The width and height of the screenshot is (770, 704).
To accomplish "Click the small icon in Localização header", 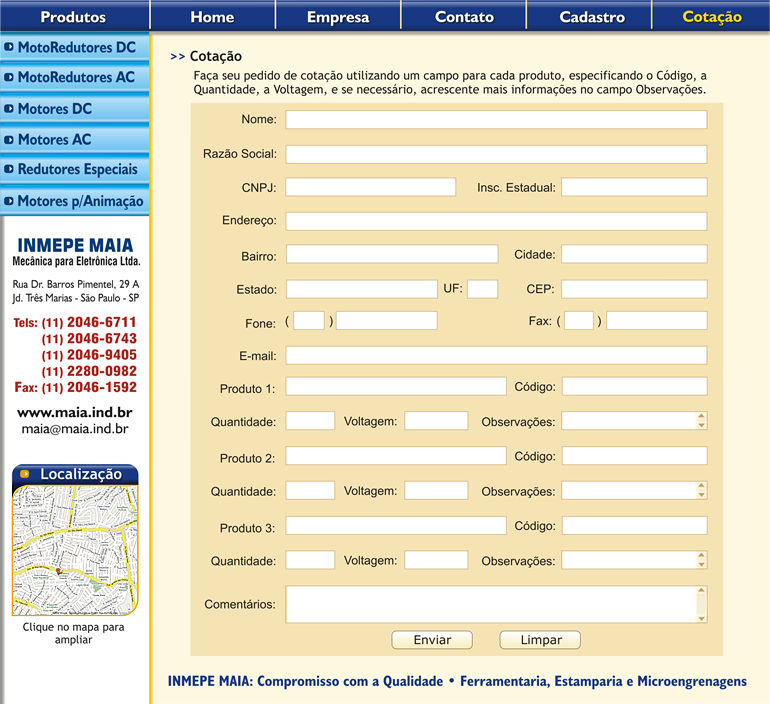I will [24, 474].
